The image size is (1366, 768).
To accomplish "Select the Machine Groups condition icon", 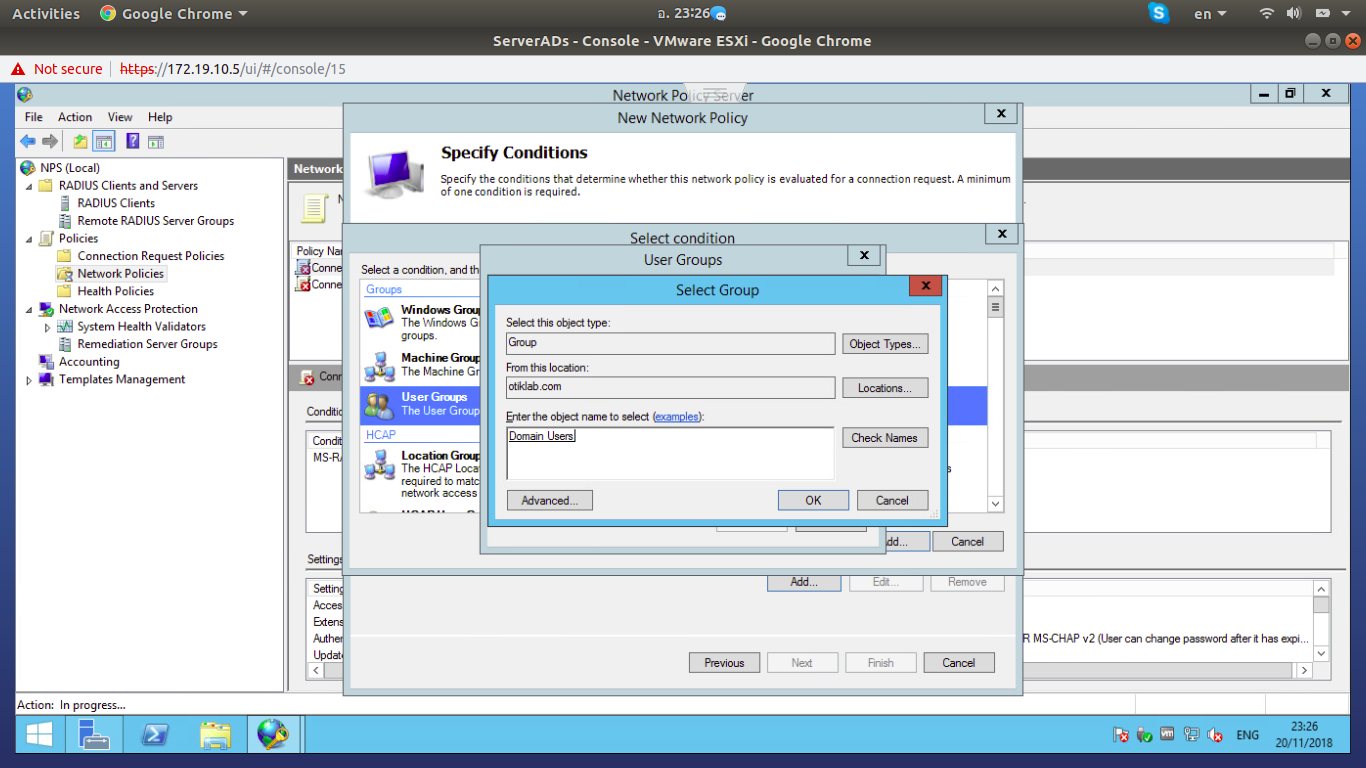I will [379, 365].
